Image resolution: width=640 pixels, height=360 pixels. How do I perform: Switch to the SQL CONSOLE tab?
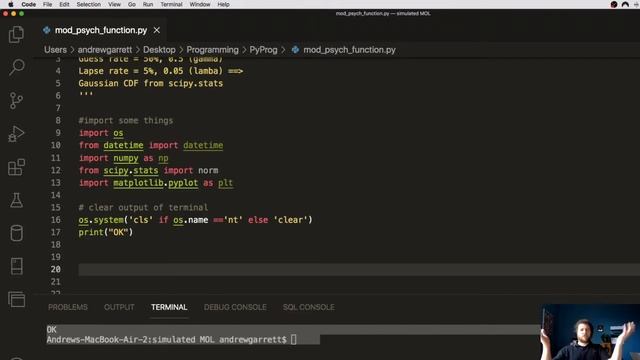[309, 307]
